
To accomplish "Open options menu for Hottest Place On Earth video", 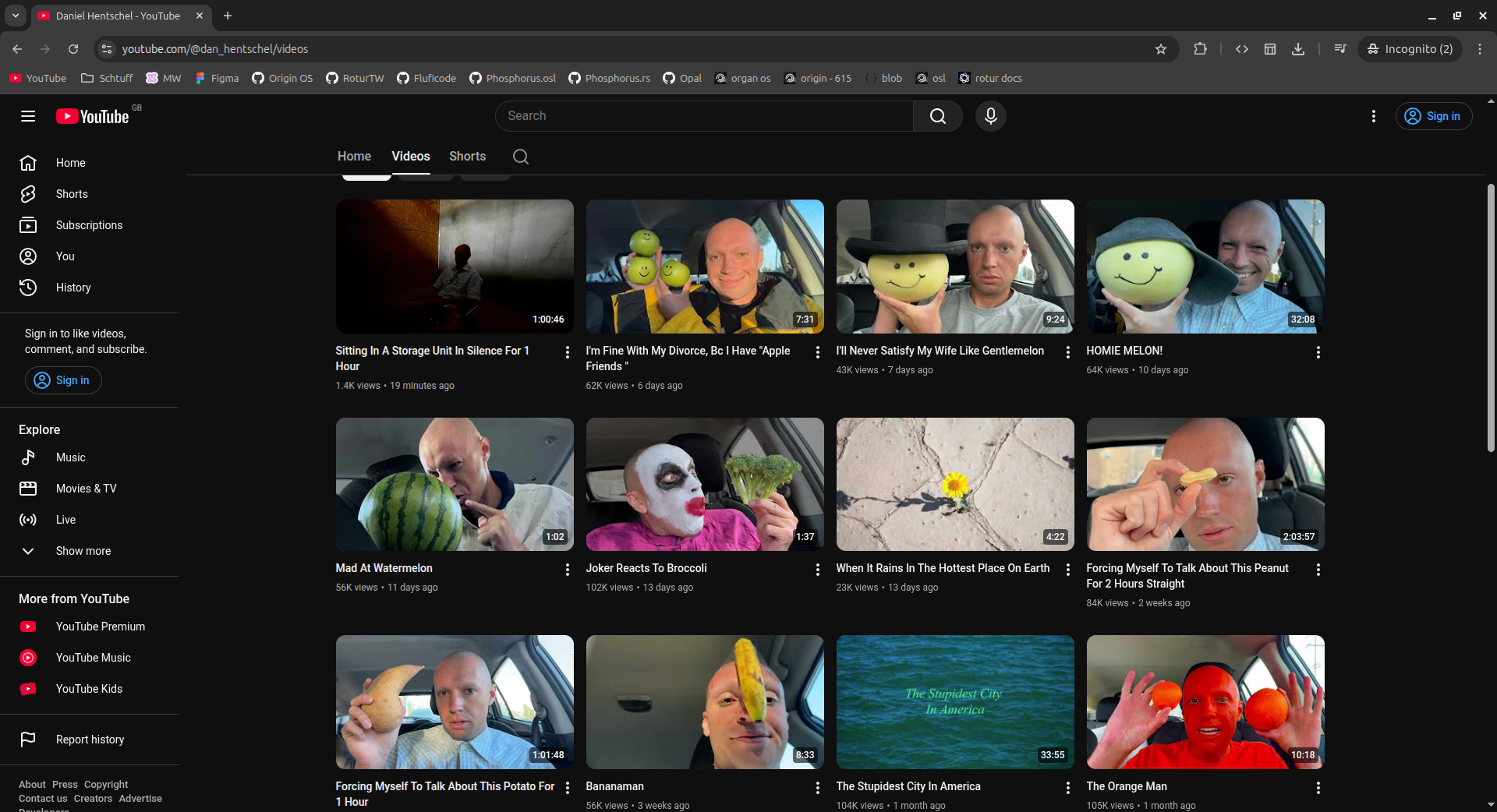I will coord(1068,570).
